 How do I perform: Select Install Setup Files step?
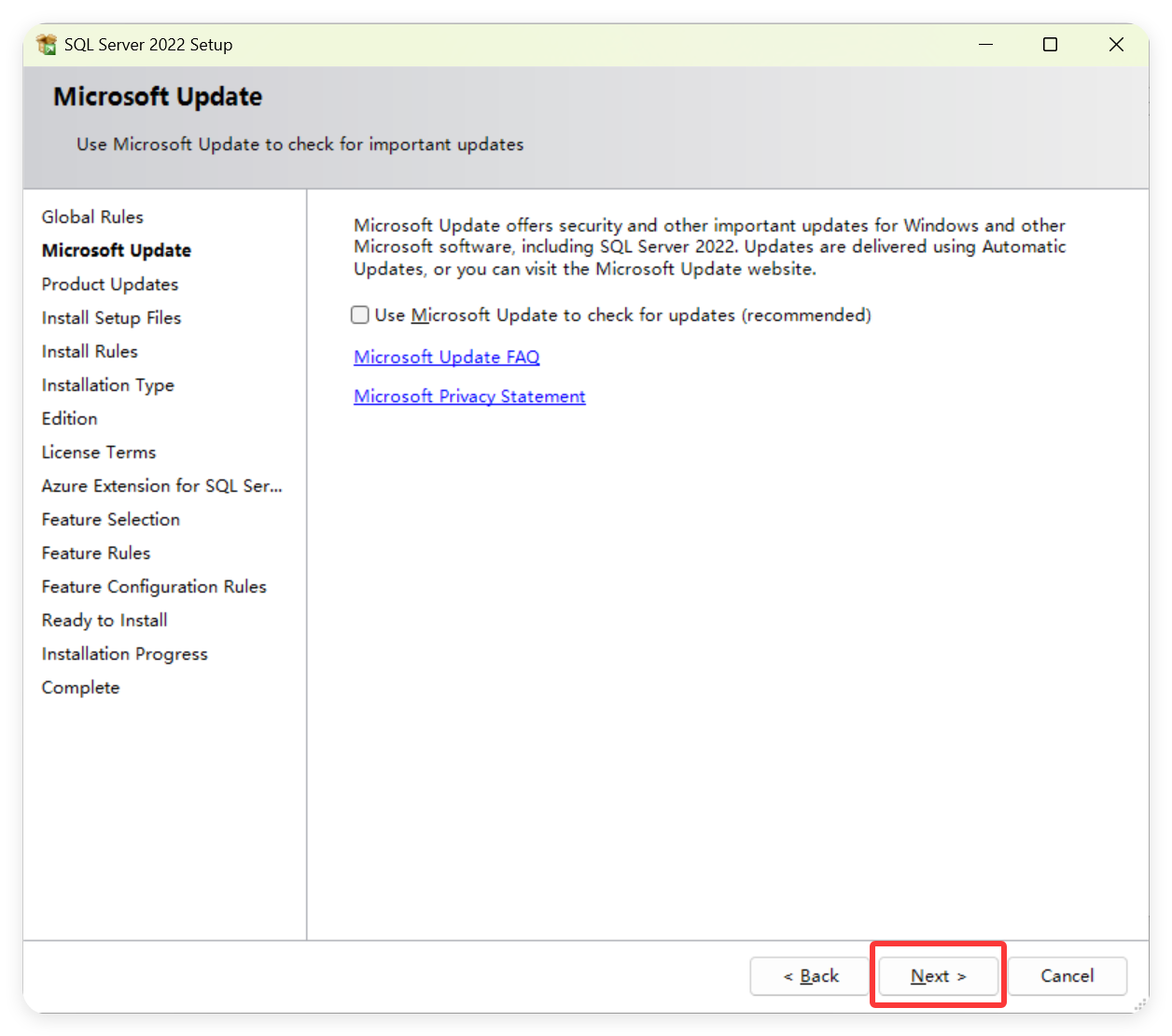(111, 317)
